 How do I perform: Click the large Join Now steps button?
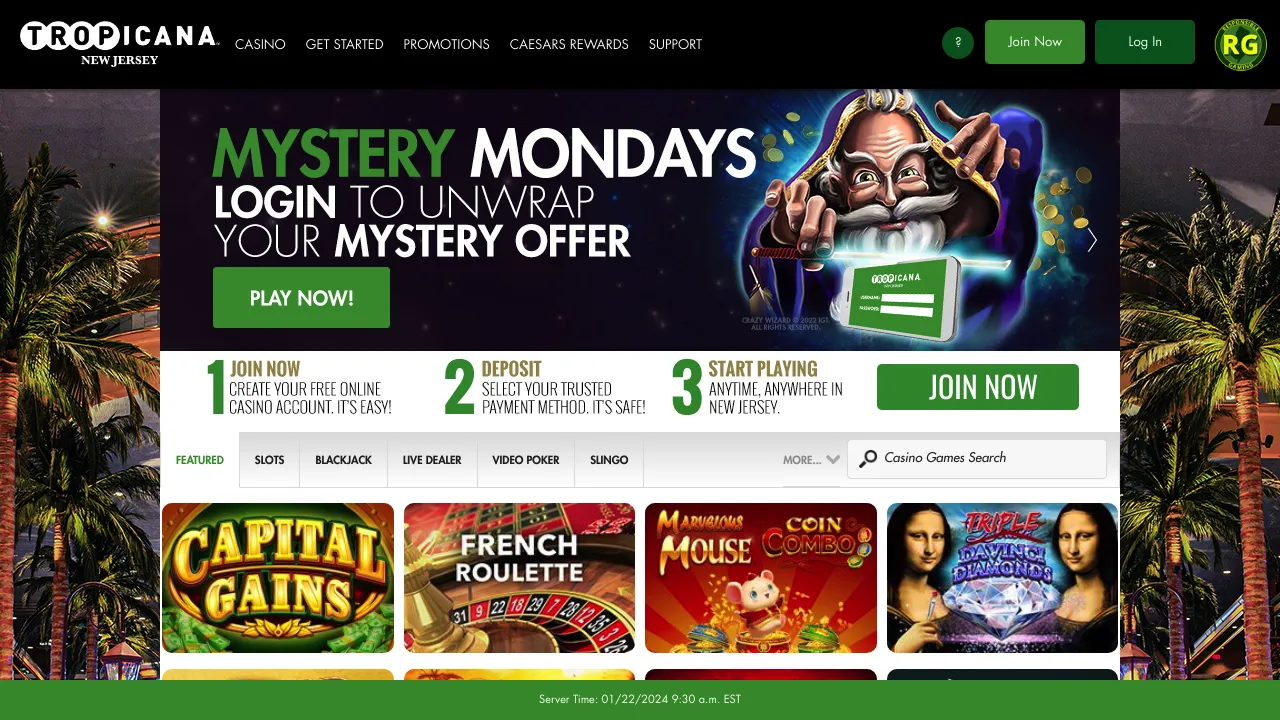pyautogui.click(x=978, y=387)
